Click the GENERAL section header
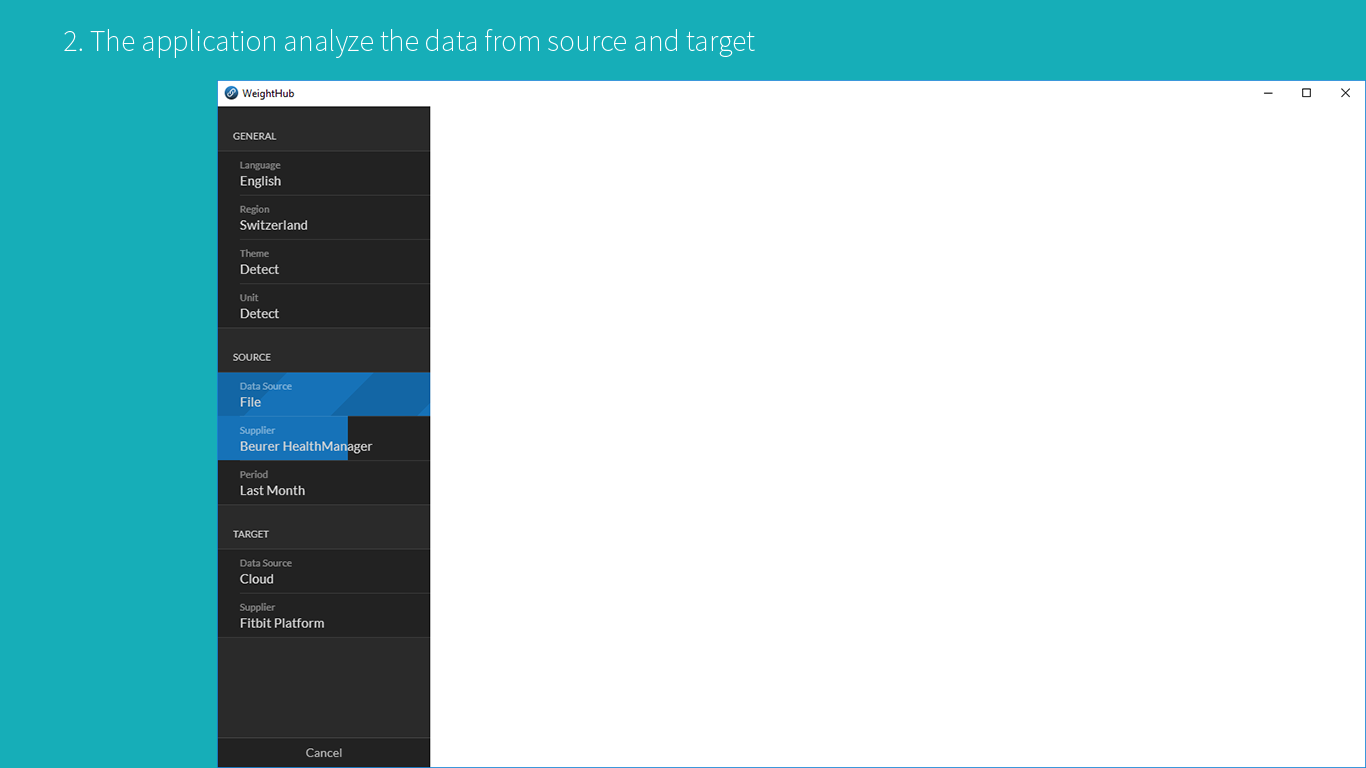The image size is (1366, 768). (255, 136)
